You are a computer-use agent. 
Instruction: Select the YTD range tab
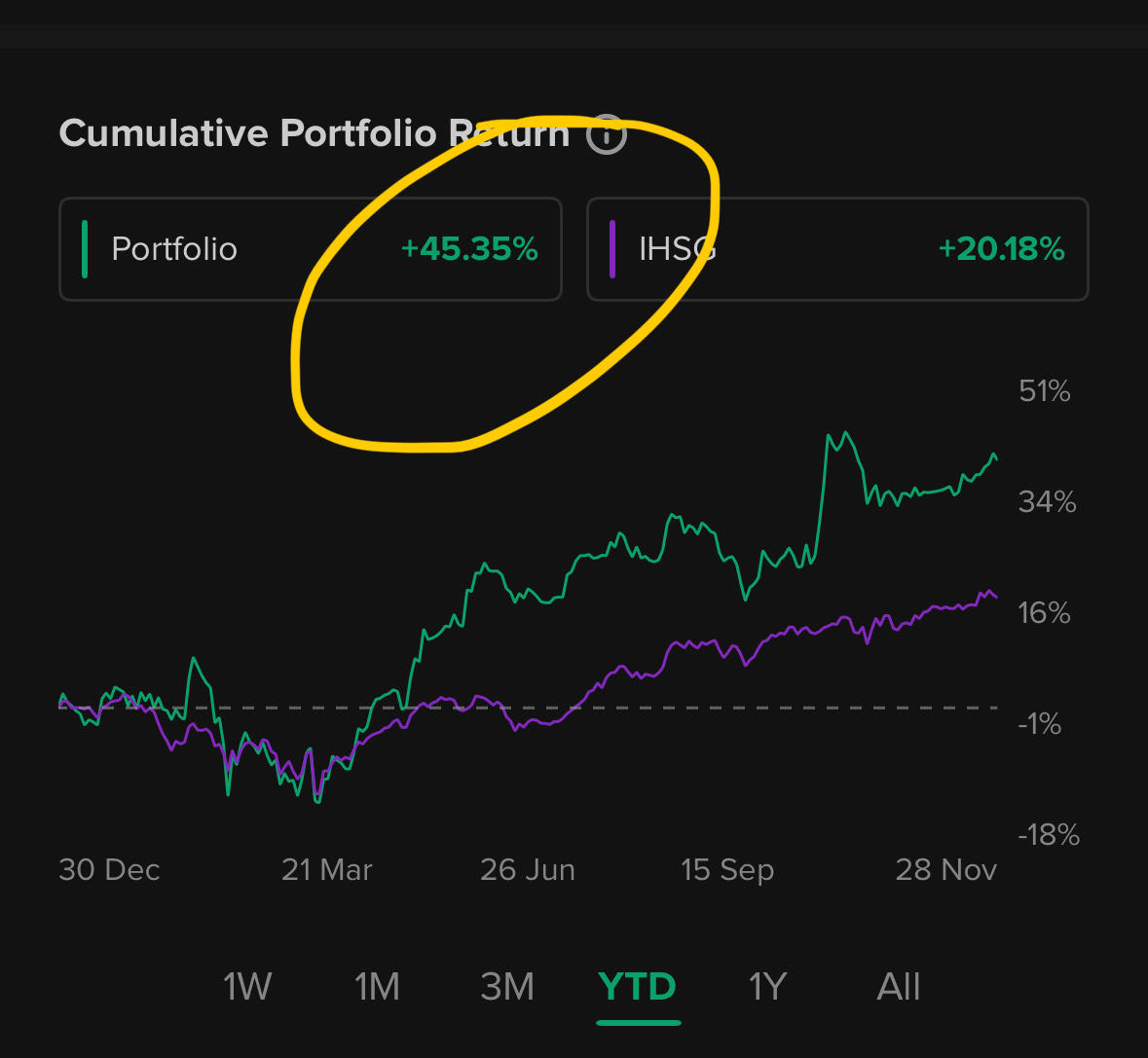[x=638, y=987]
